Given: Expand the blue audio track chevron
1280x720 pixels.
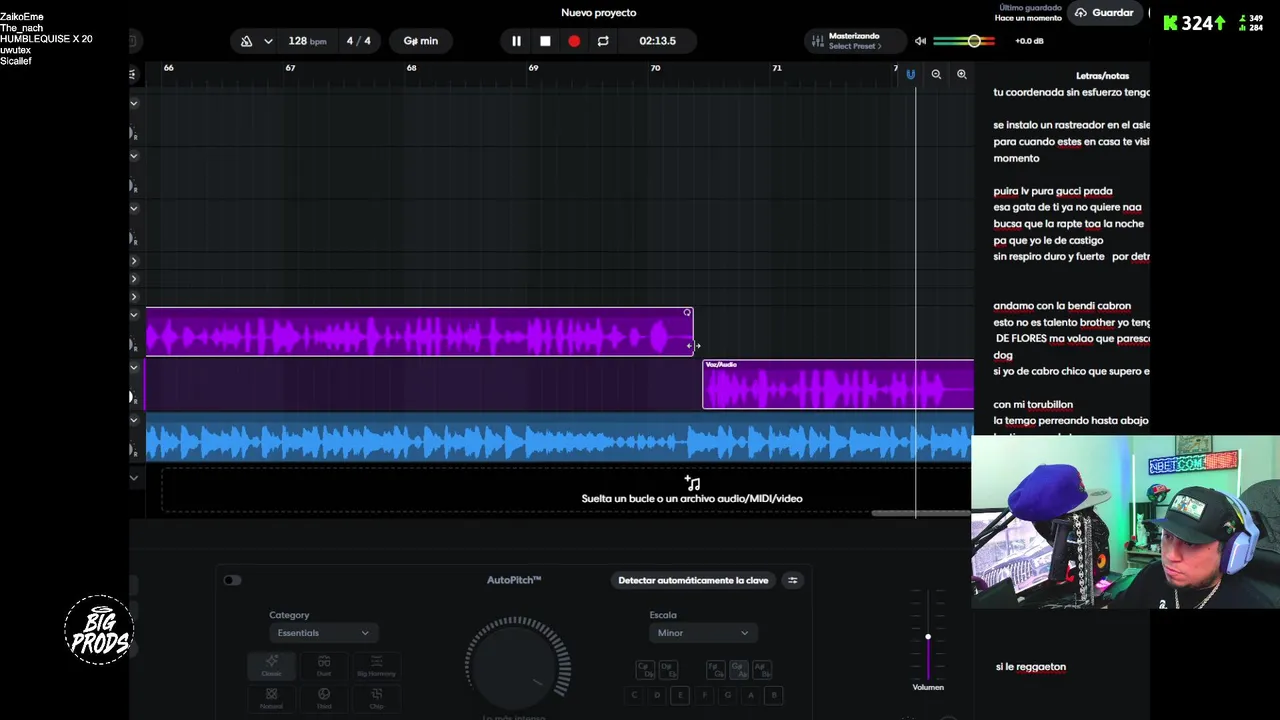Looking at the screenshot, I should (134, 420).
